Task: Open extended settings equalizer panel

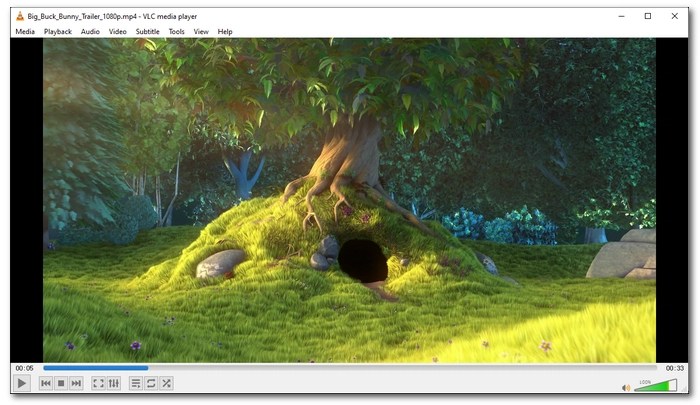Action: [114, 383]
